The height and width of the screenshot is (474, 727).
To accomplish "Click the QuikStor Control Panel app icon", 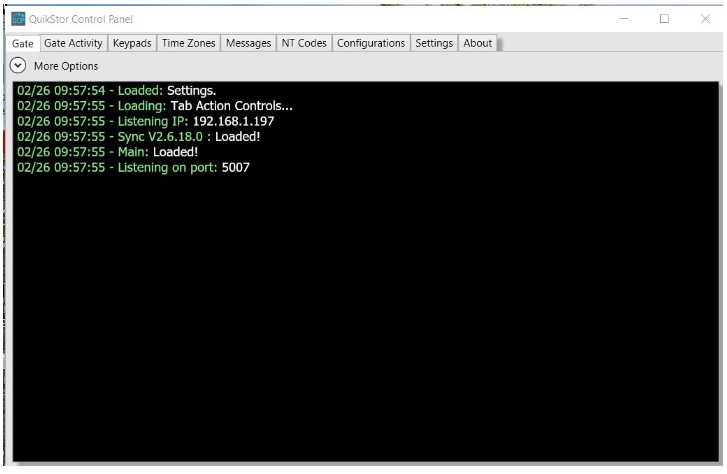I will point(18,19).
